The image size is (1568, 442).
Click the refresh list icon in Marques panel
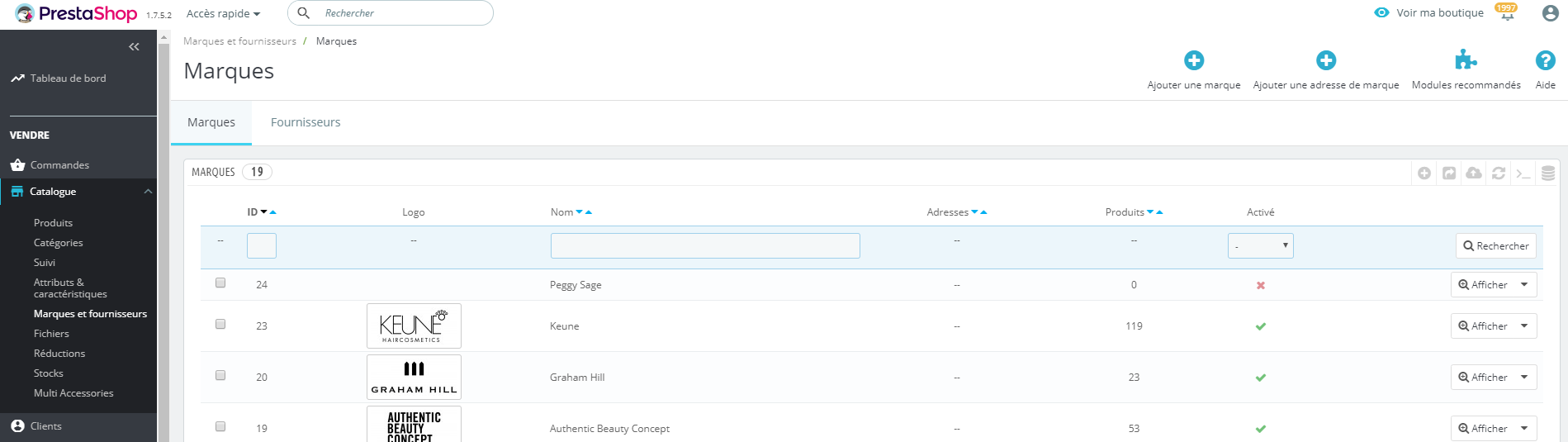point(1499,173)
